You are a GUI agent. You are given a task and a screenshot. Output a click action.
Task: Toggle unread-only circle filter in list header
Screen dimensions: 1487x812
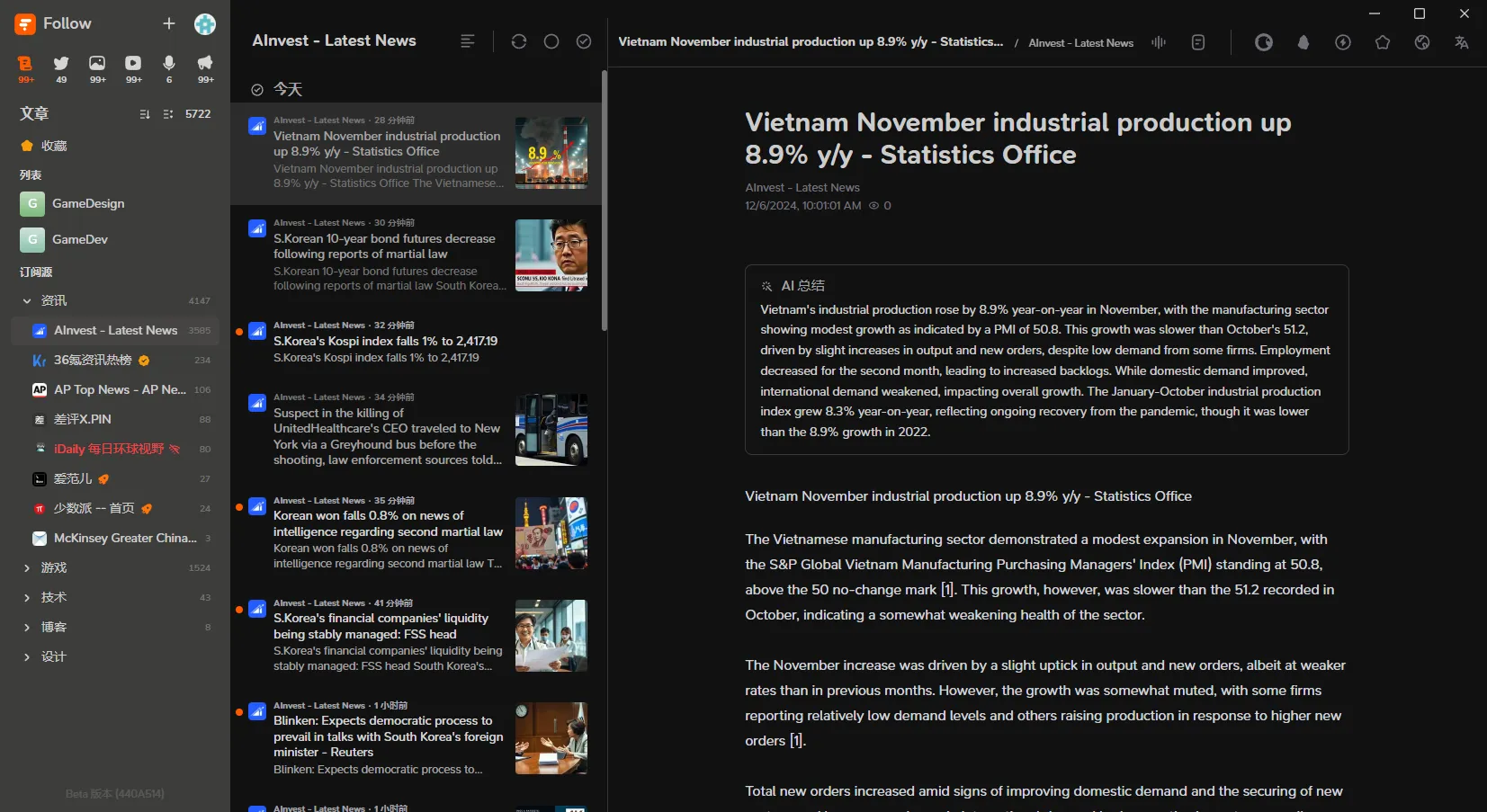(551, 41)
